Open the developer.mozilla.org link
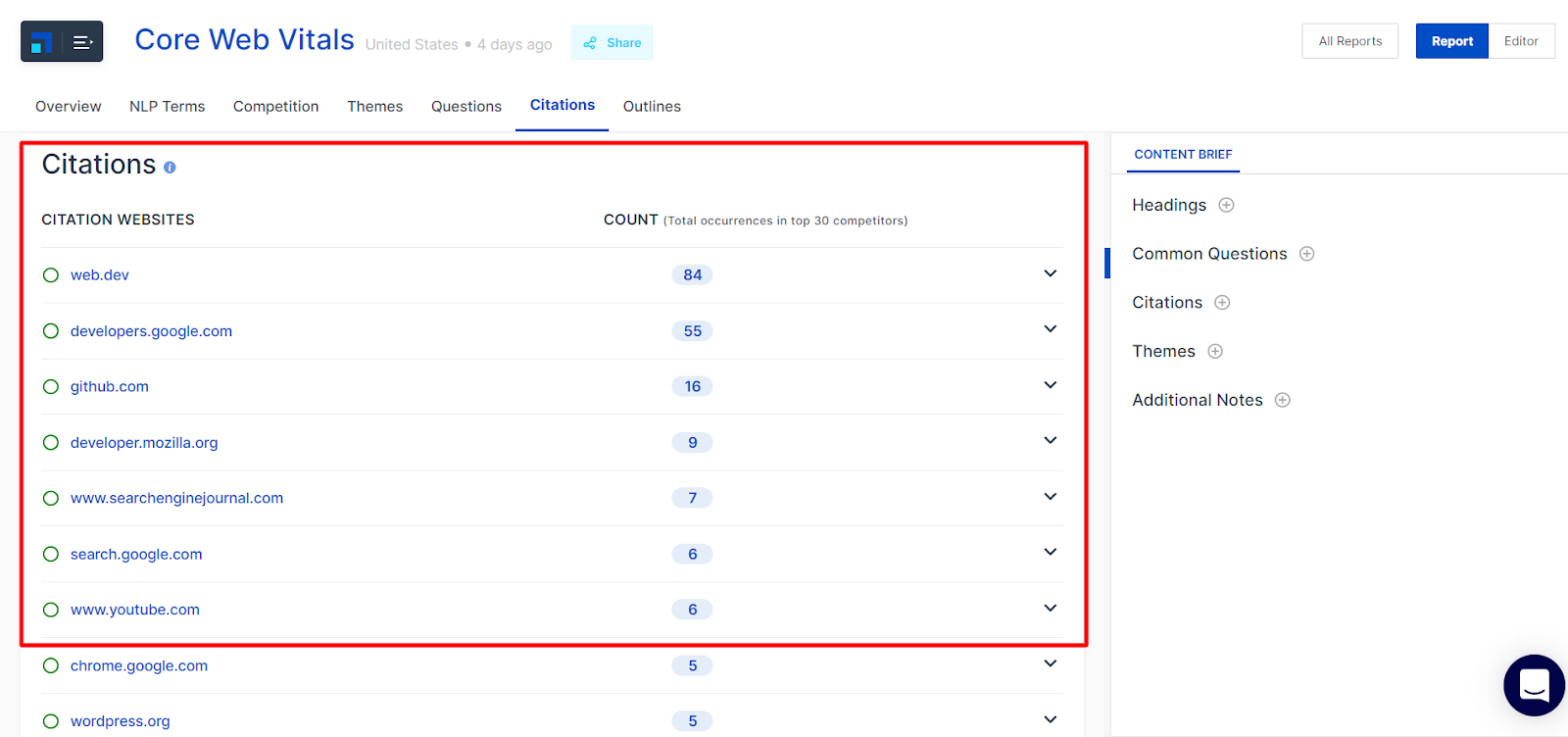 [x=144, y=443]
